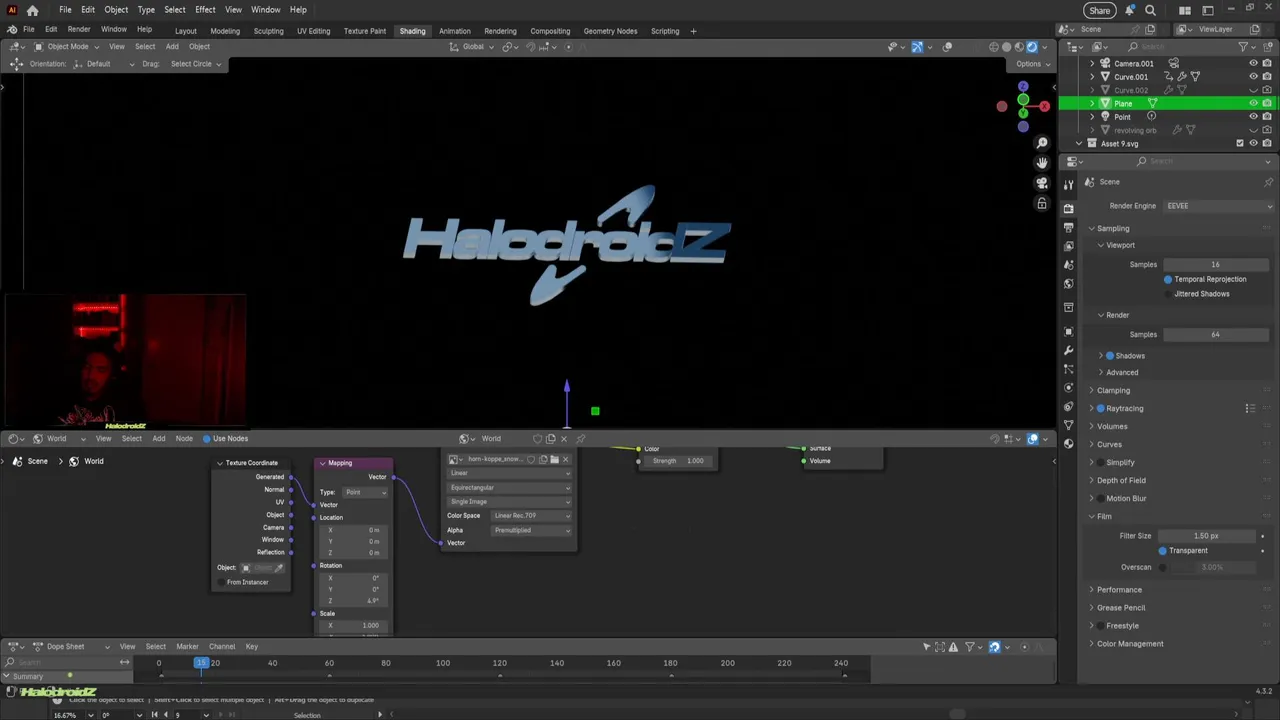Select material preview shading mode
1280x720 pixels.
[x=1019, y=47]
